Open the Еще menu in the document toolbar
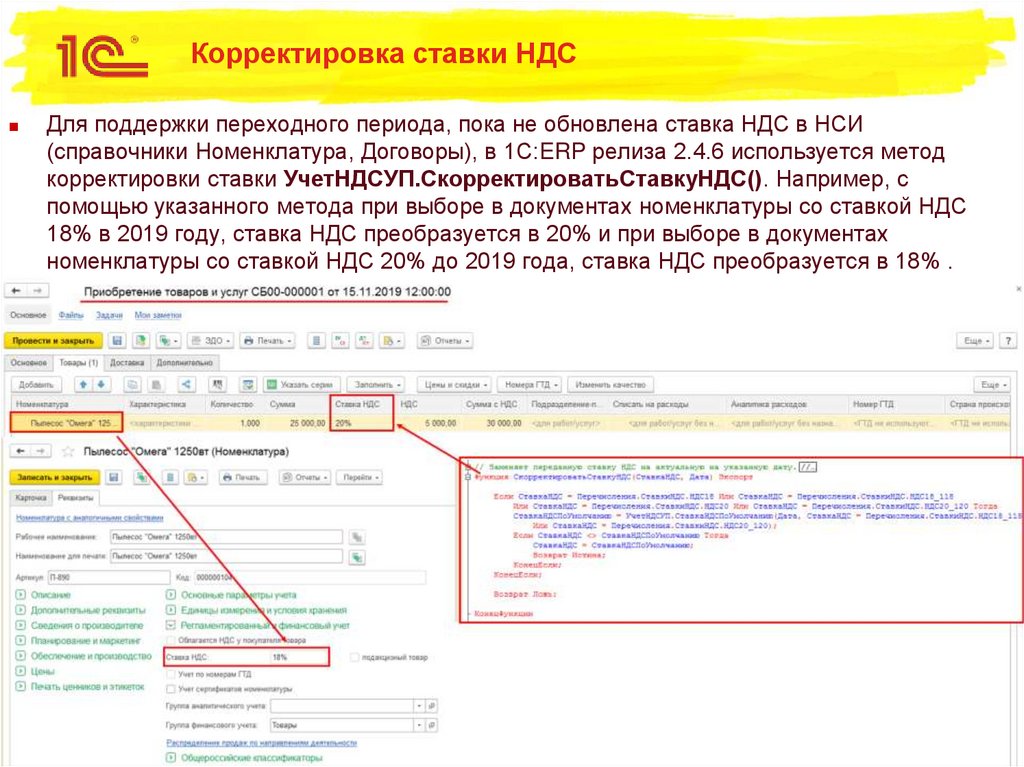1024x767 pixels. [976, 340]
